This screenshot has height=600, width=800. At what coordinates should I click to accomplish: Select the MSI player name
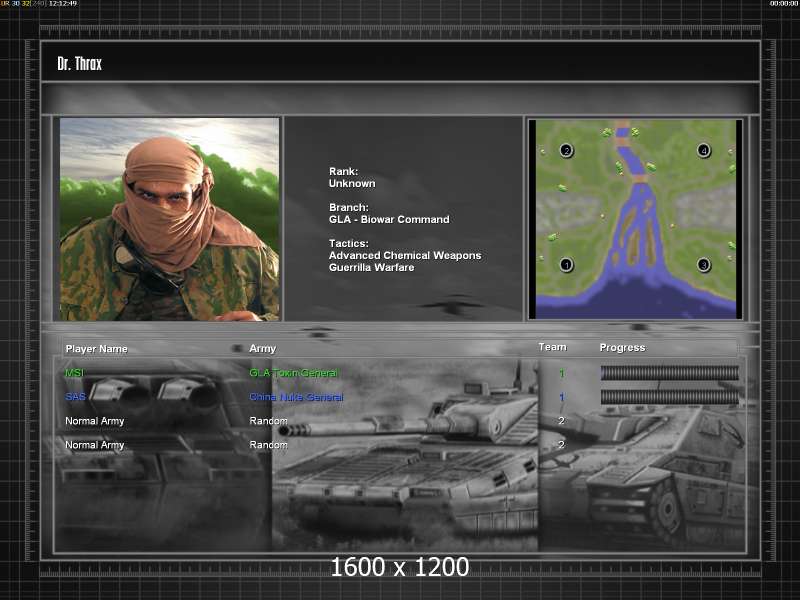(74, 373)
